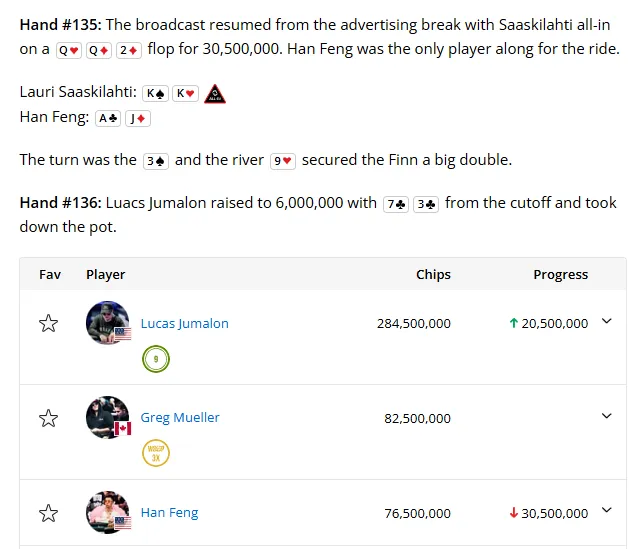Click the all-in triangle icon by Saaskilahti
Image resolution: width=636 pixels, height=549 pixels.
(x=215, y=94)
